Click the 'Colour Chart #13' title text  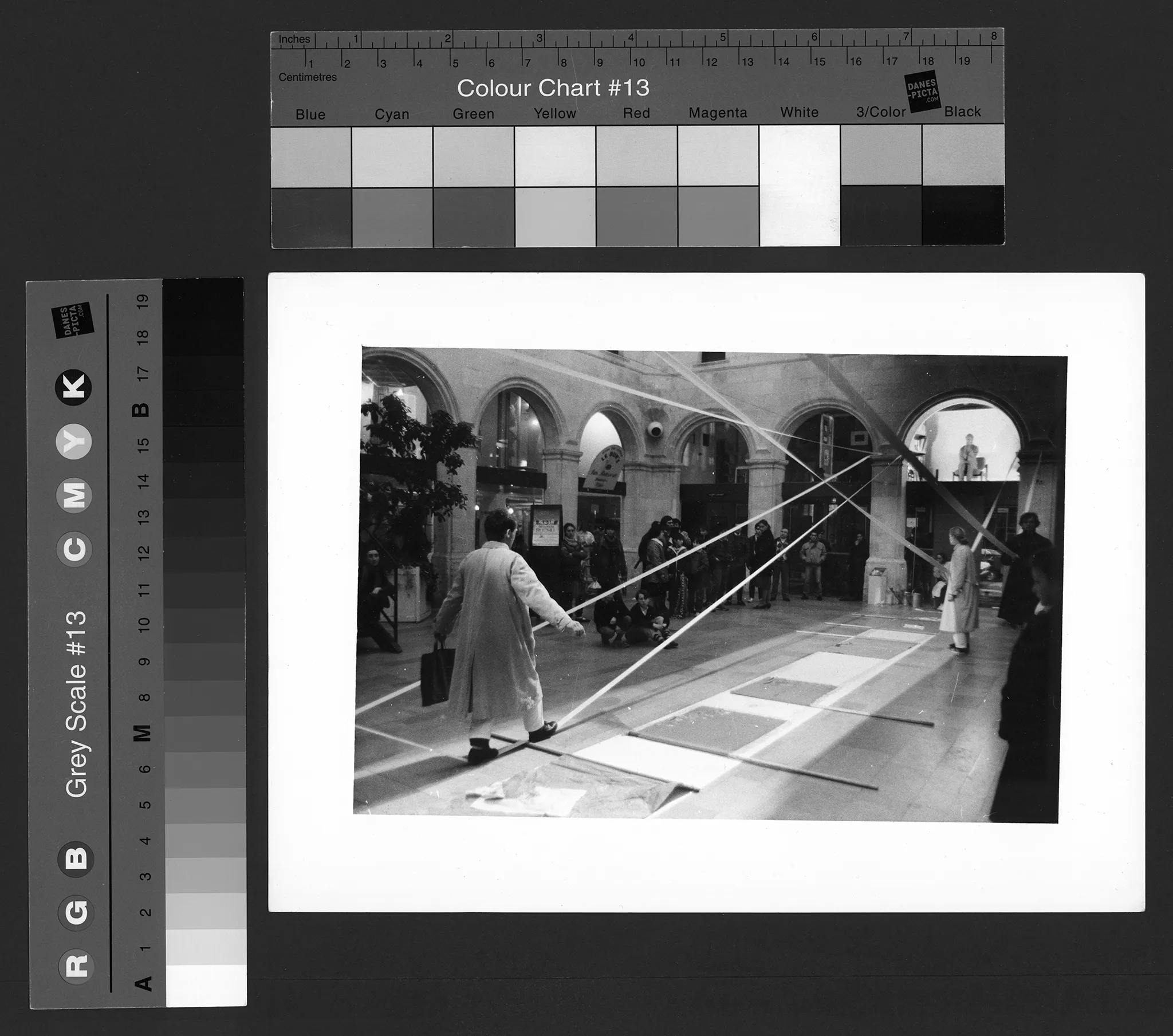pyautogui.click(x=553, y=88)
